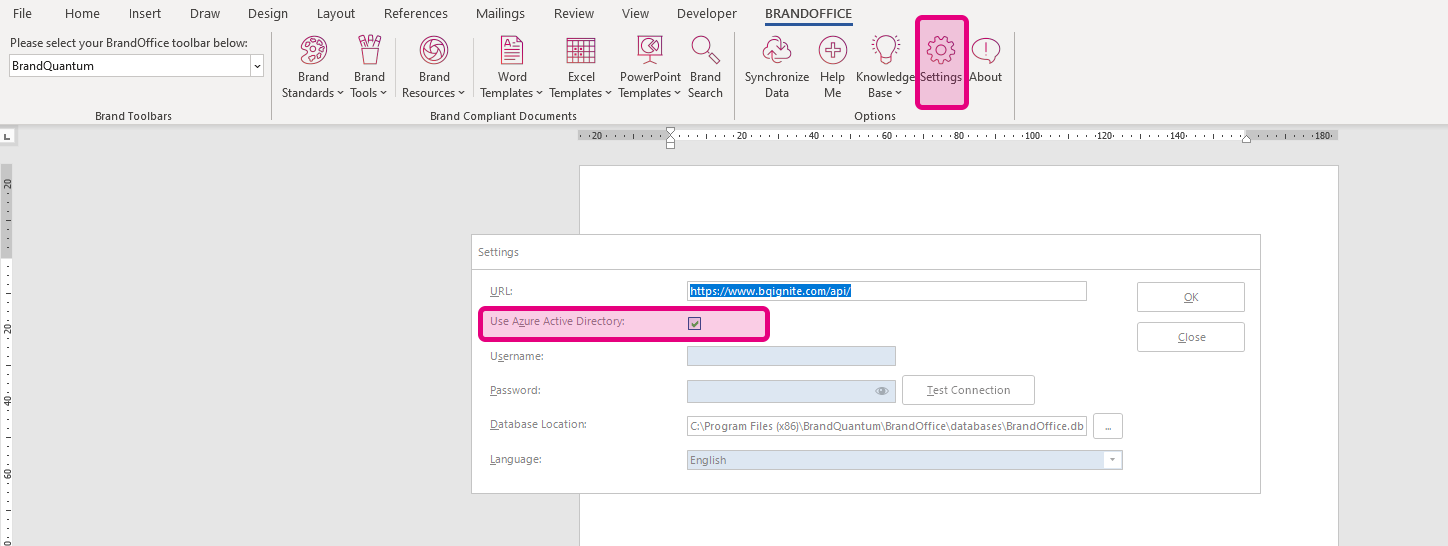Viewport: 1448px width, 546px height.
Task: Go to the Mailings tab
Action: tap(500, 14)
